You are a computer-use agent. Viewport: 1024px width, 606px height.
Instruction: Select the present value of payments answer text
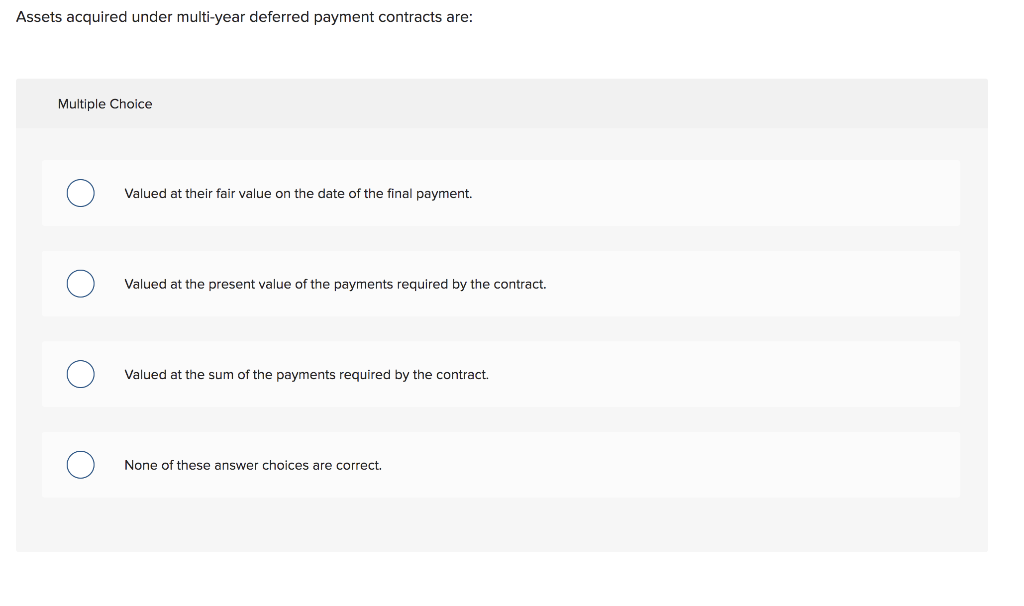(335, 284)
